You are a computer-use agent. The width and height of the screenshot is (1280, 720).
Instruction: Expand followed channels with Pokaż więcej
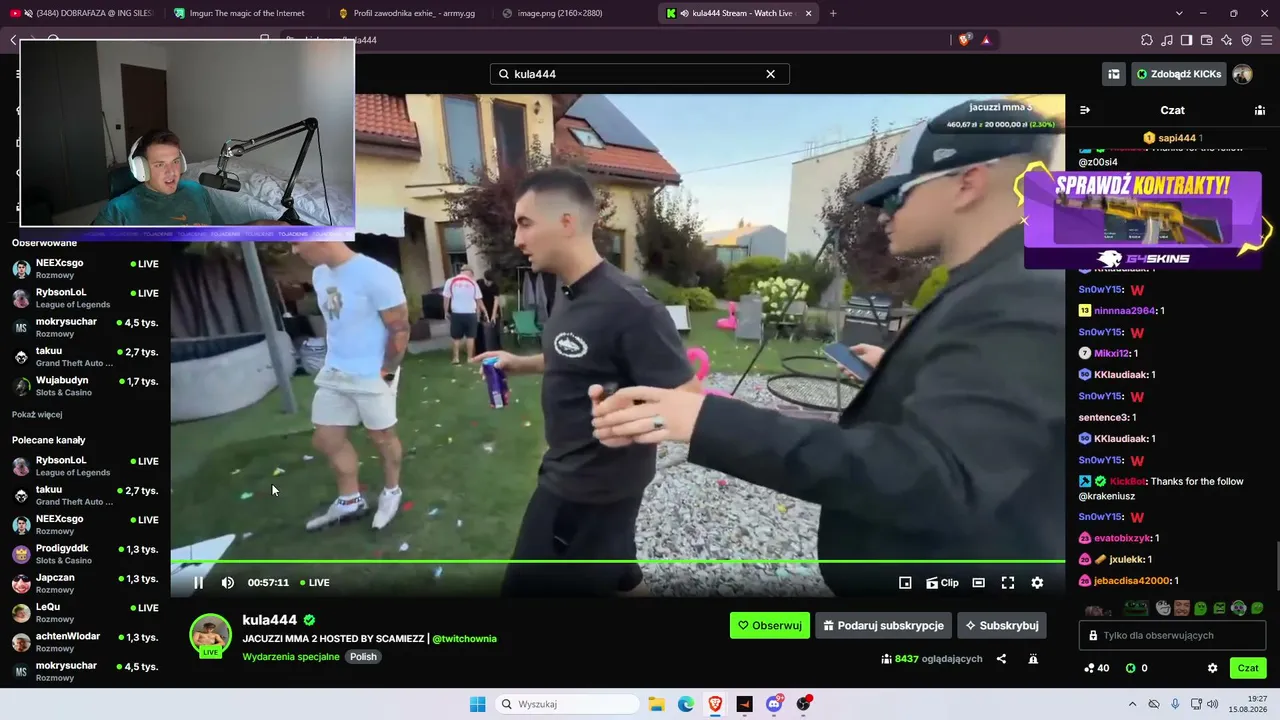pos(37,415)
